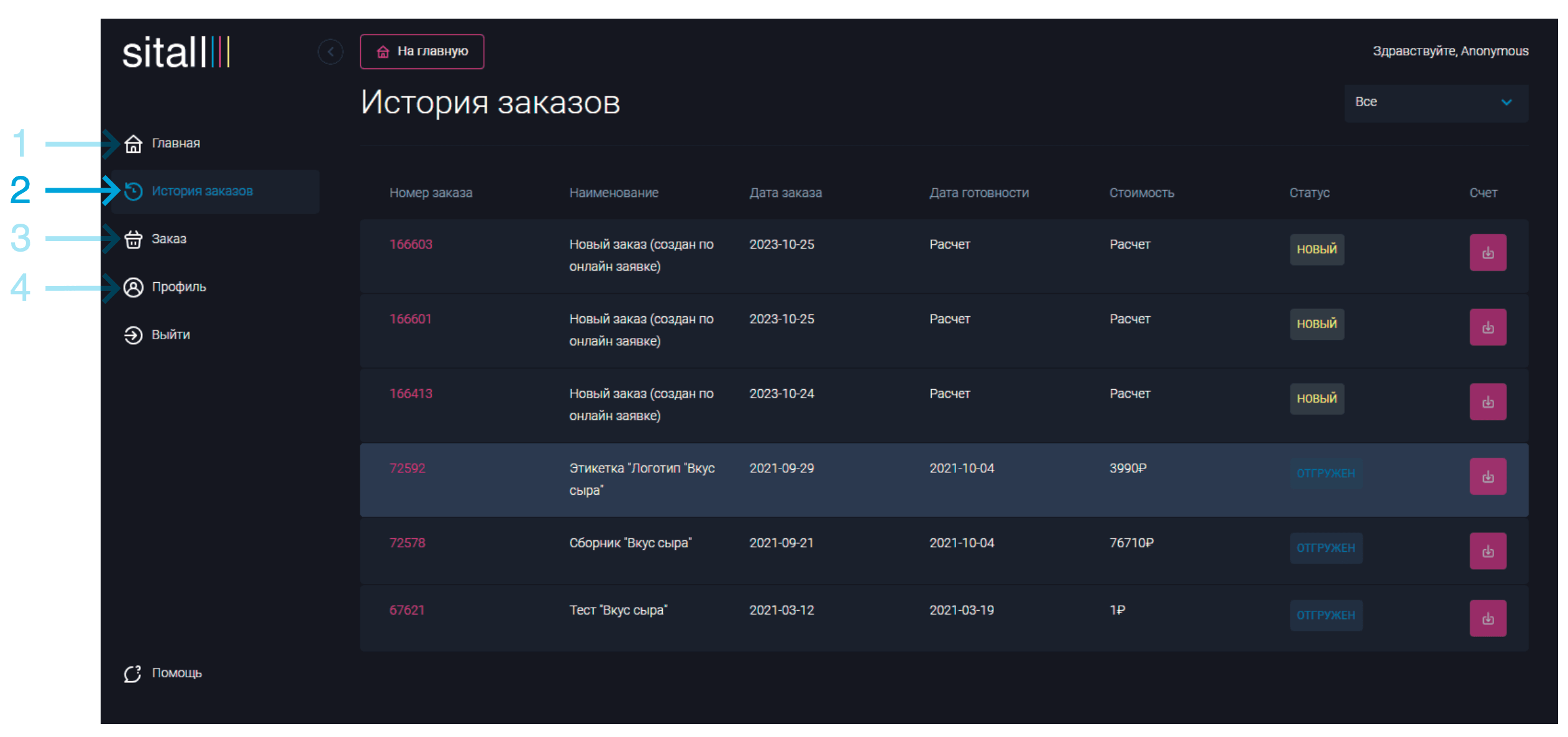Click the Счет column header
1568x737 pixels.
(x=1483, y=193)
